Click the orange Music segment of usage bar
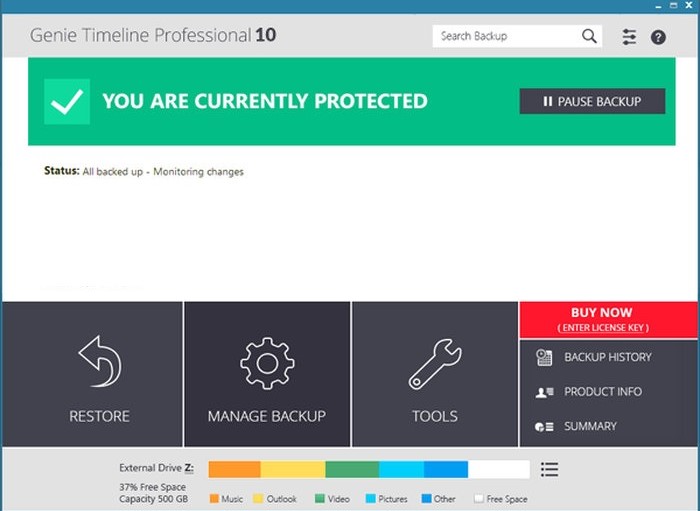 (234, 469)
